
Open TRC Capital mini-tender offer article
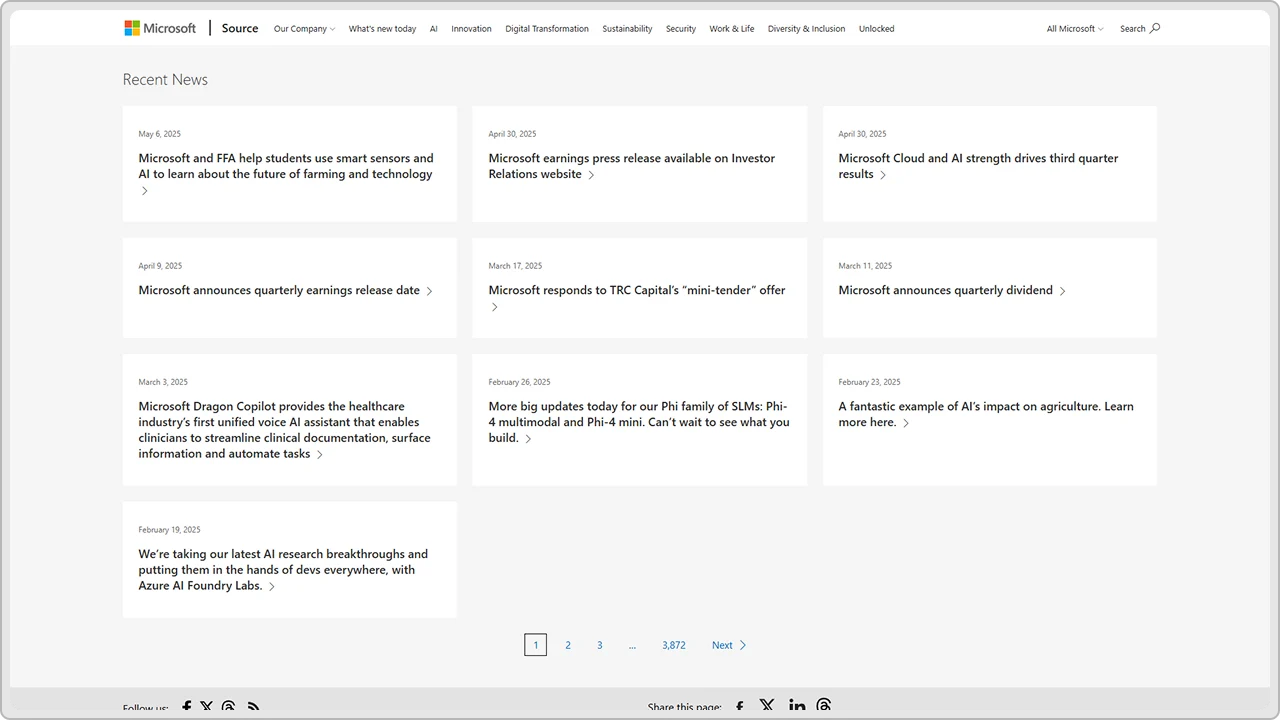(637, 290)
